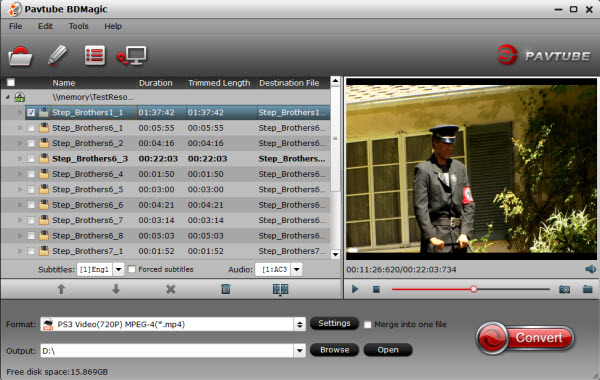Click the load disc folder icon
This screenshot has width=600, height=380.
point(20,56)
